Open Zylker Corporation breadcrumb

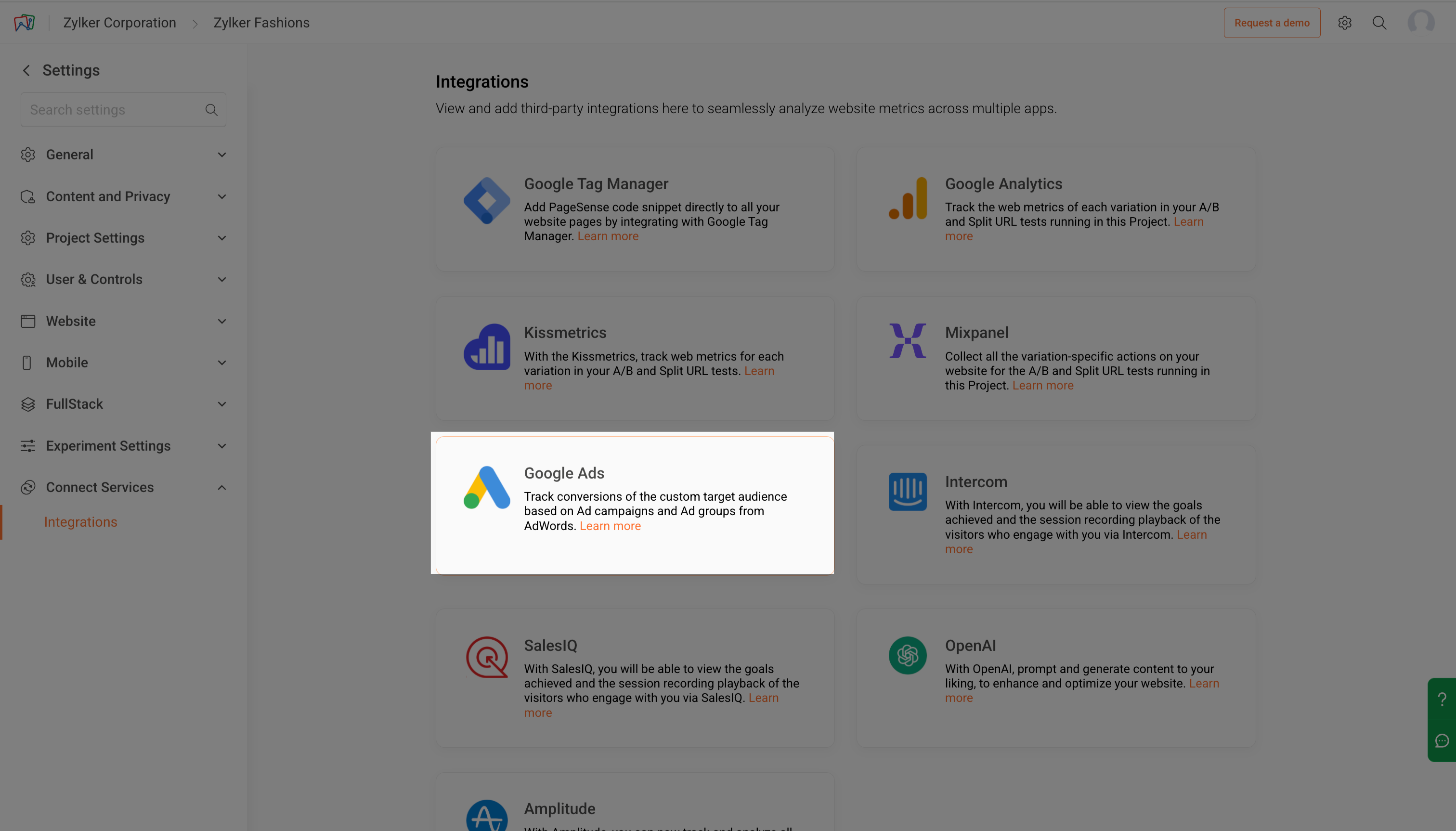click(119, 23)
